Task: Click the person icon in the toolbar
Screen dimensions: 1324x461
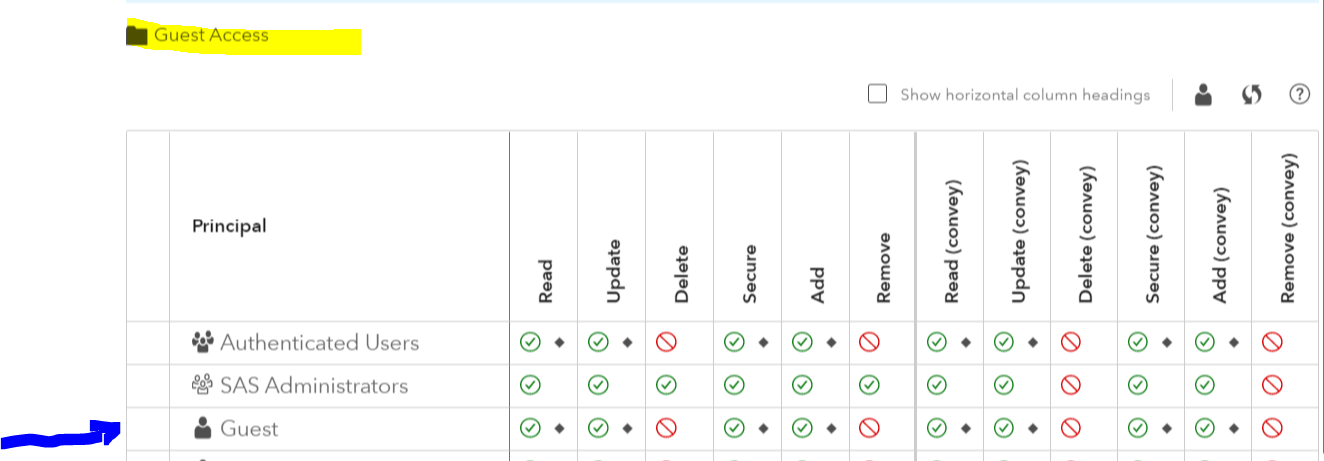Action: 1204,95
